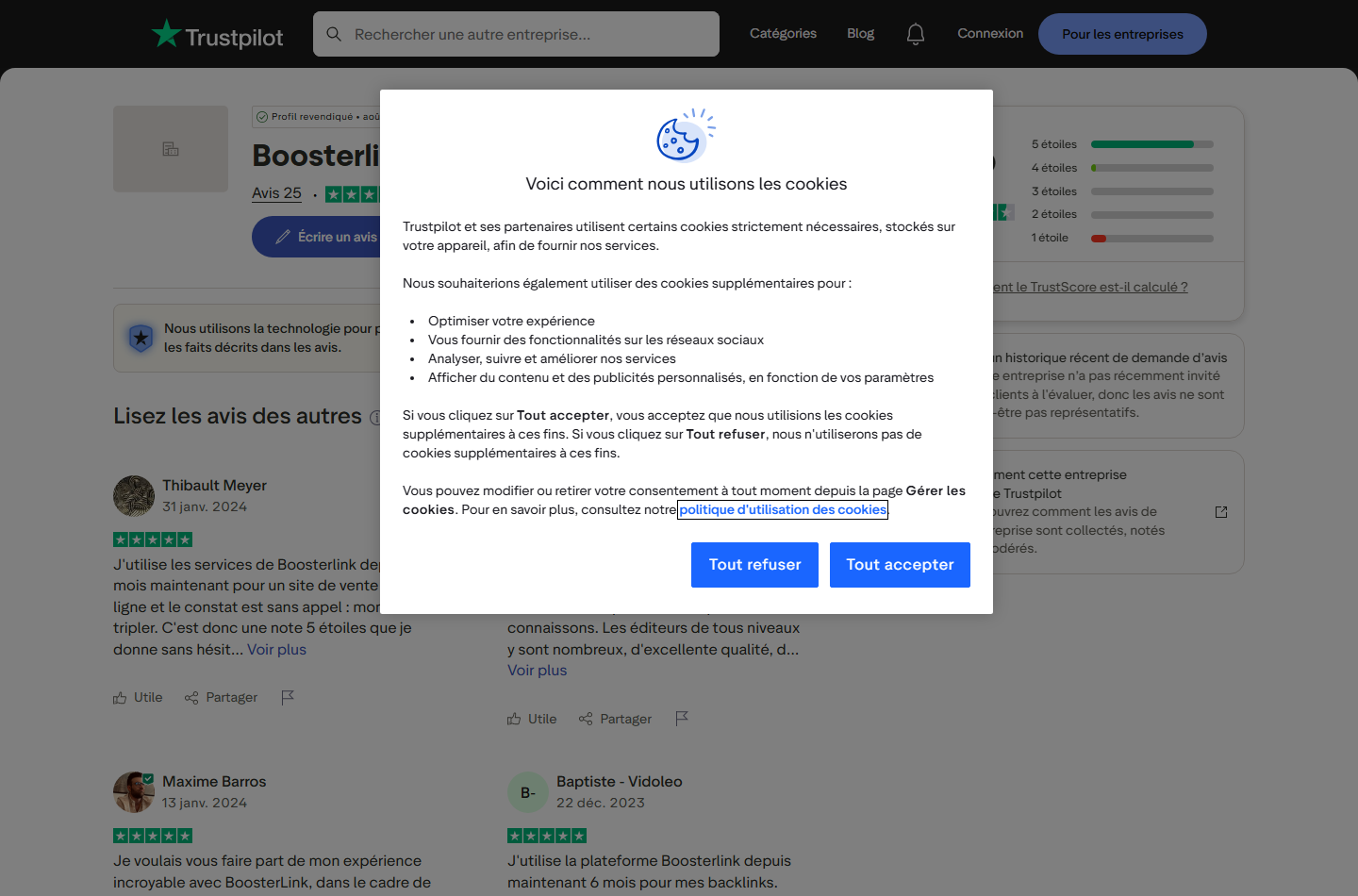Expand Voir plus in the middle review
The image size is (1358, 896).
point(537,671)
